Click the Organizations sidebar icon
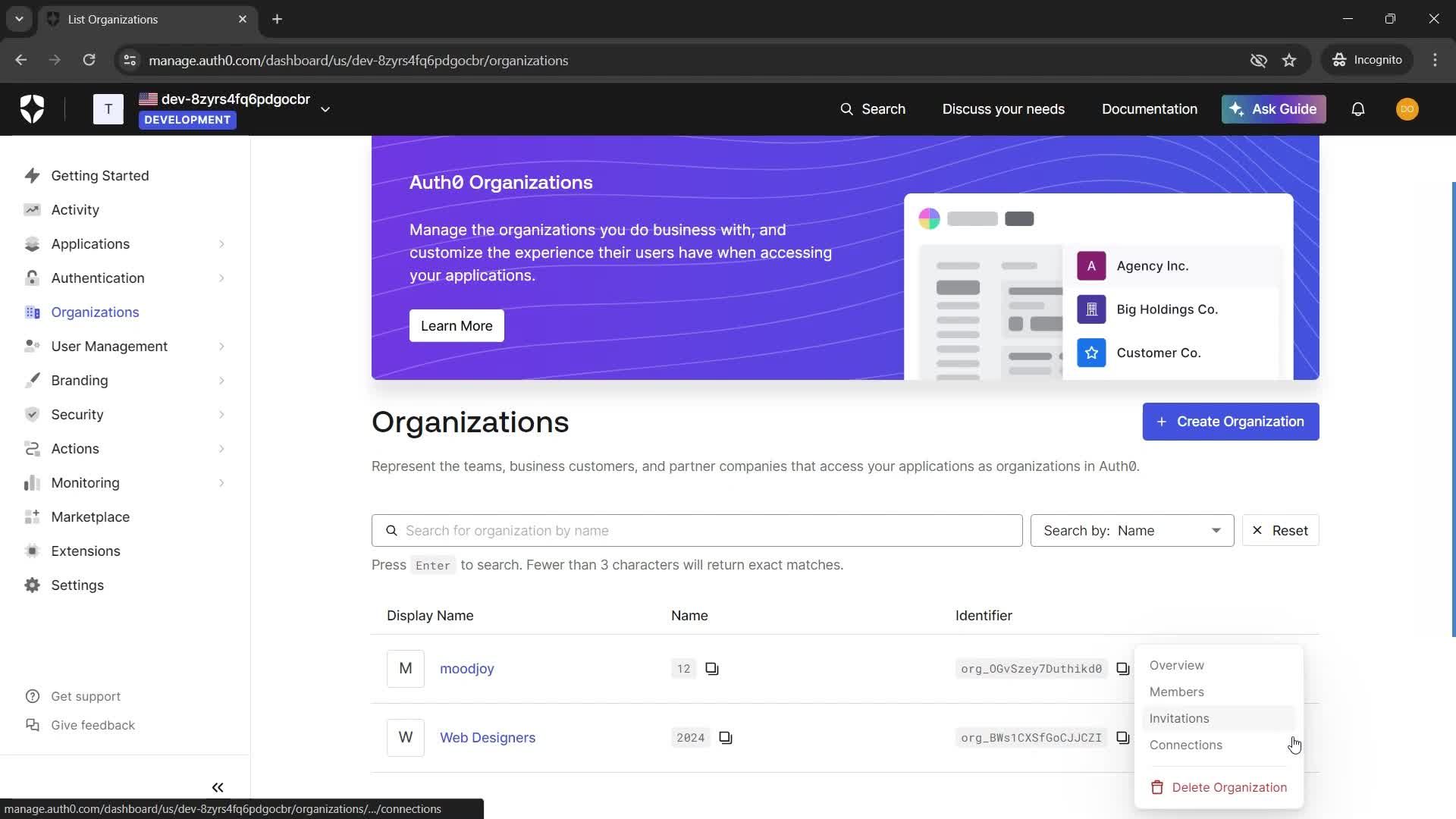The width and height of the screenshot is (1456, 819). pyautogui.click(x=32, y=312)
